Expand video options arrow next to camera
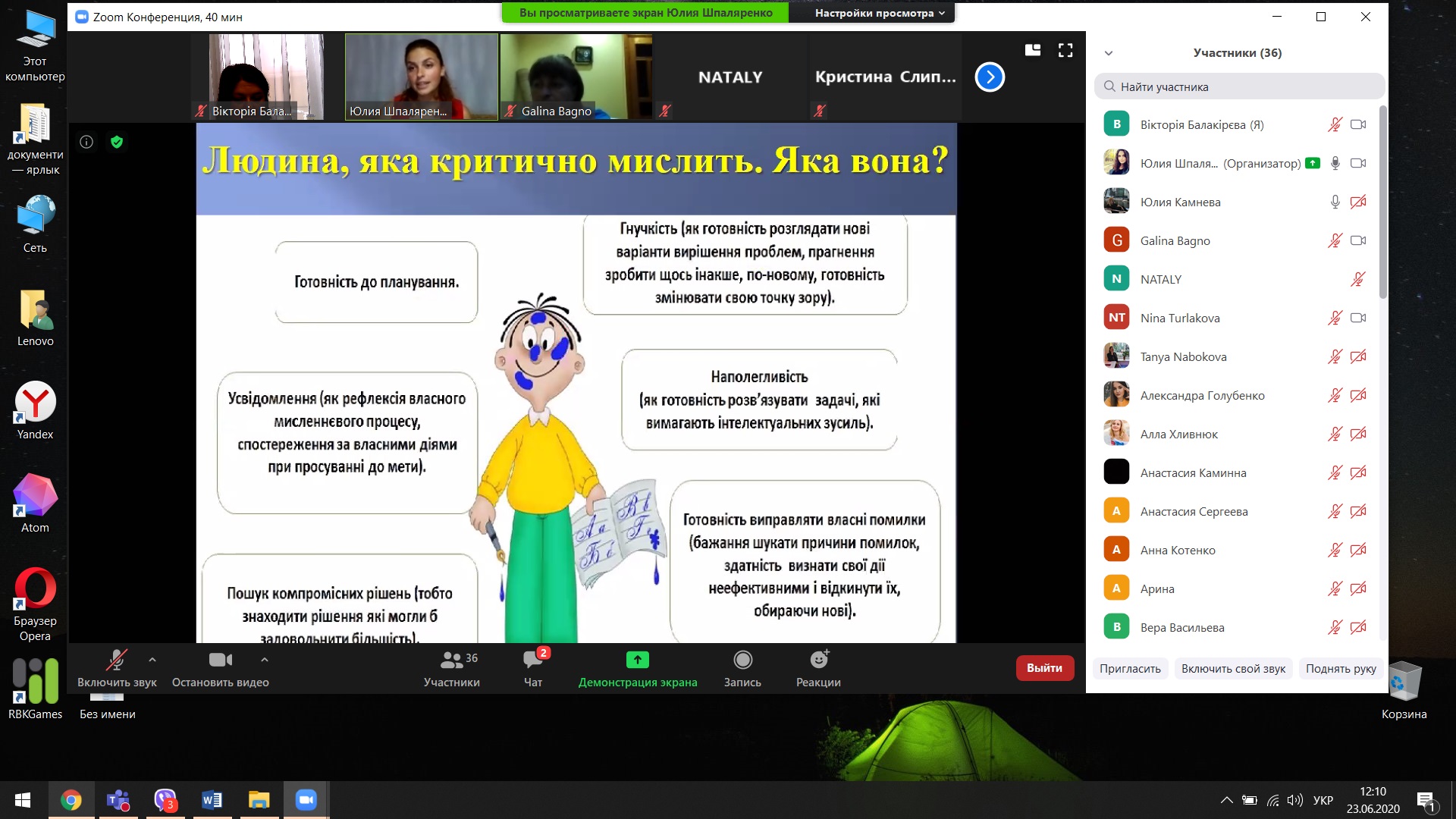Viewport: 1456px width, 819px height. tap(264, 660)
